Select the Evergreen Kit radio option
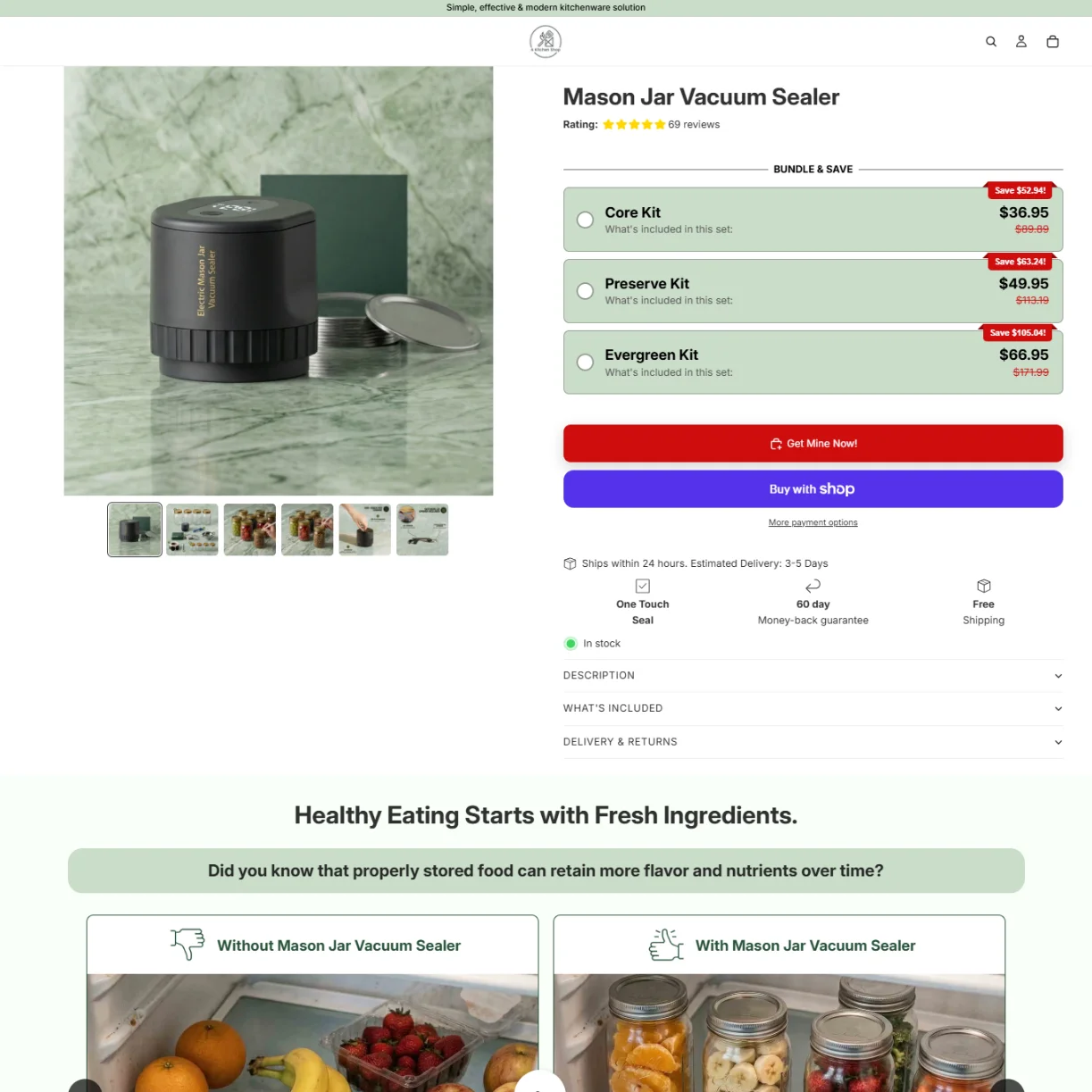 tap(585, 363)
